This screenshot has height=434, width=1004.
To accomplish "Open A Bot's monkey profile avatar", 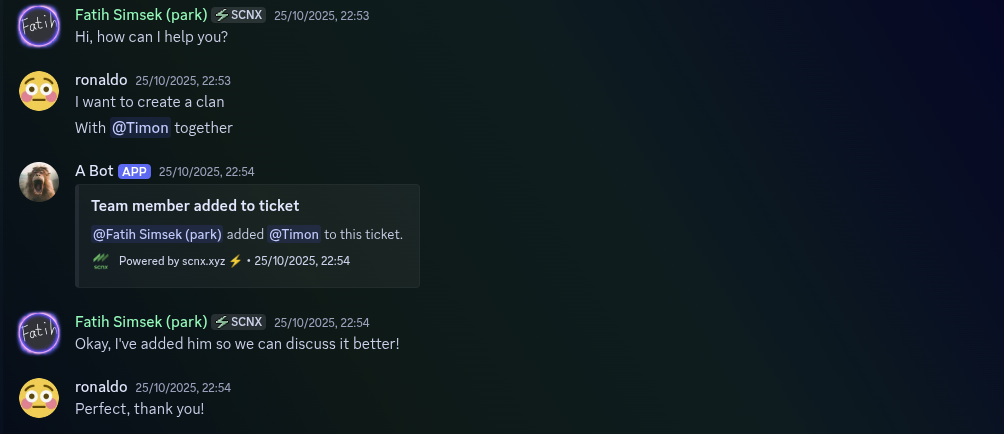I will pyautogui.click(x=39, y=181).
